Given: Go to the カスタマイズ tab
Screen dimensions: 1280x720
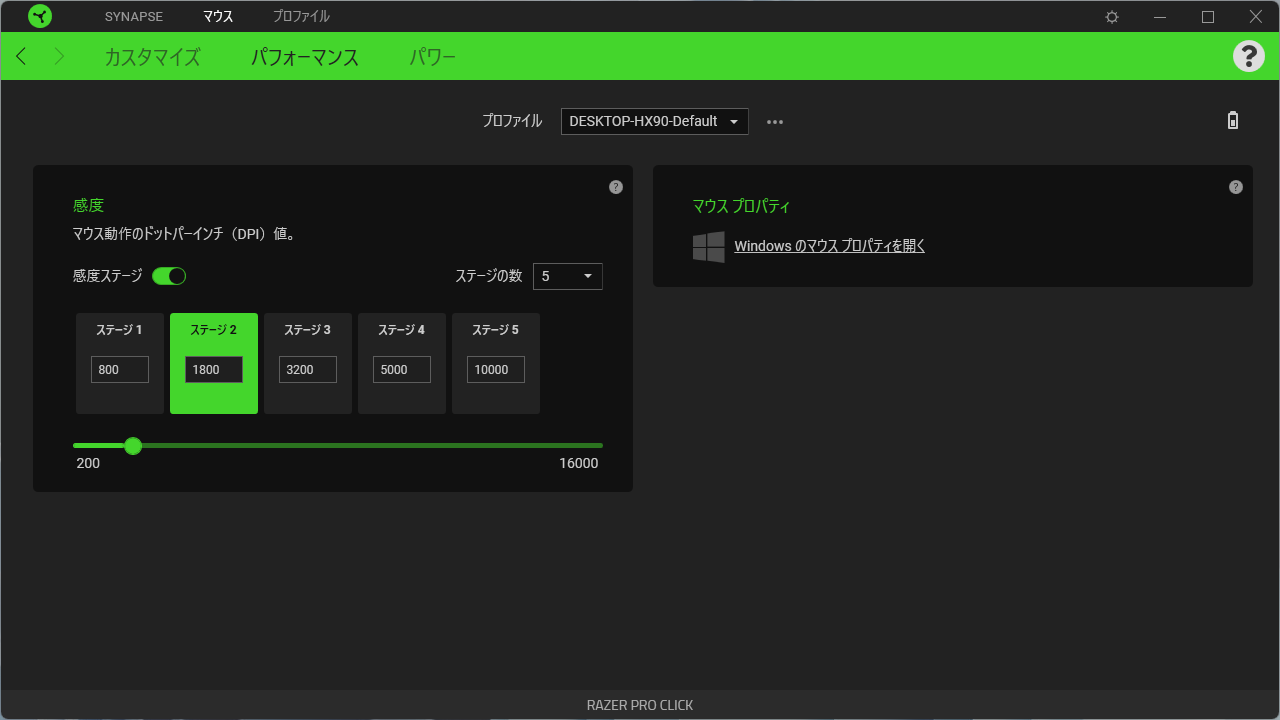Looking at the screenshot, I should click(x=152, y=57).
